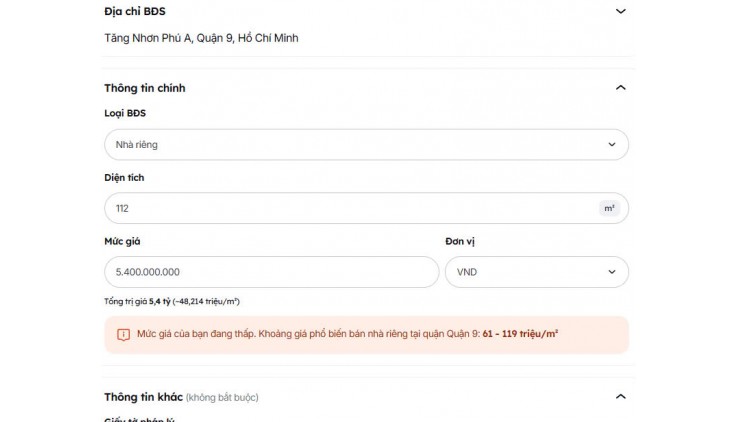
Task: Click the Đơn vị field label
Action: [x=460, y=241]
